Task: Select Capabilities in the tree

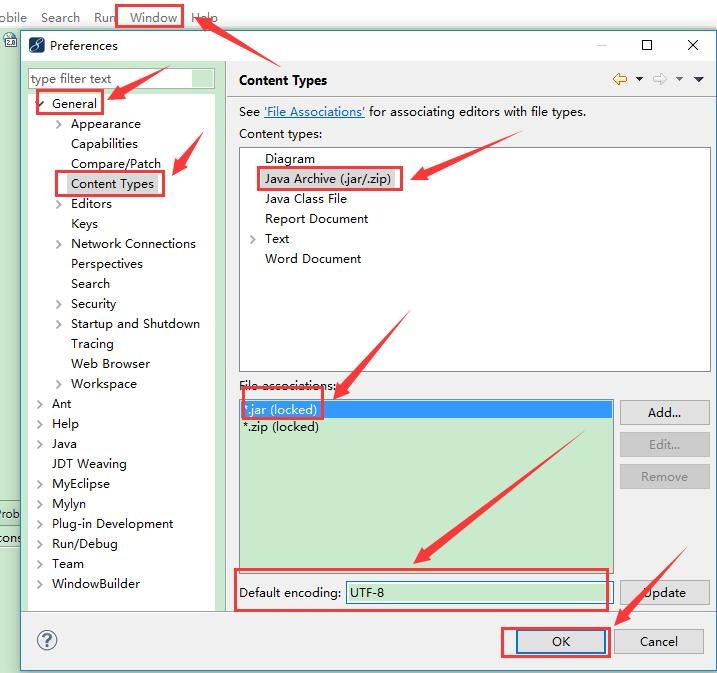Action: click(104, 144)
